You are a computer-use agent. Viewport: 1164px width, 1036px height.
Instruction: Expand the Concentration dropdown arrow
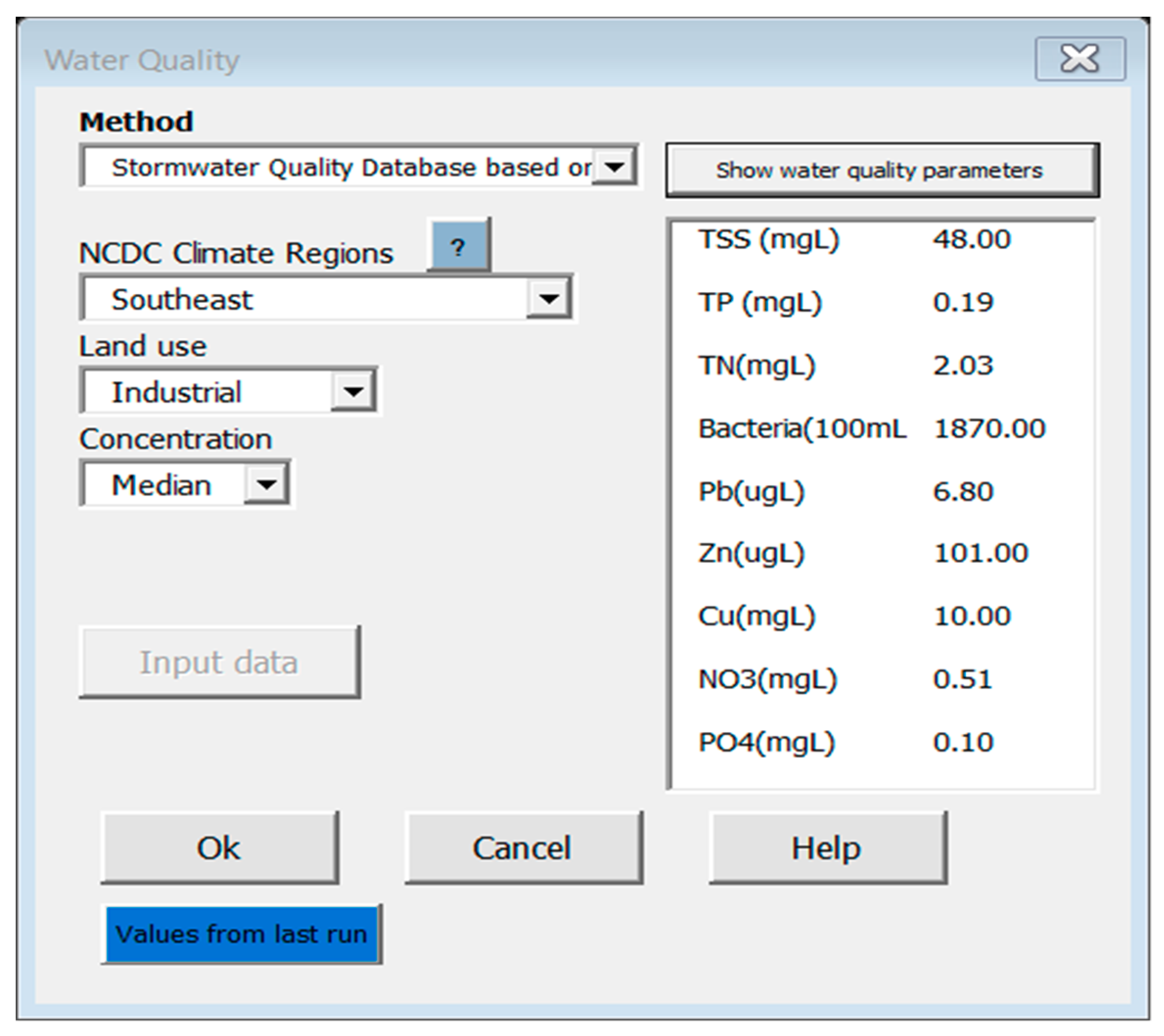click(x=266, y=484)
